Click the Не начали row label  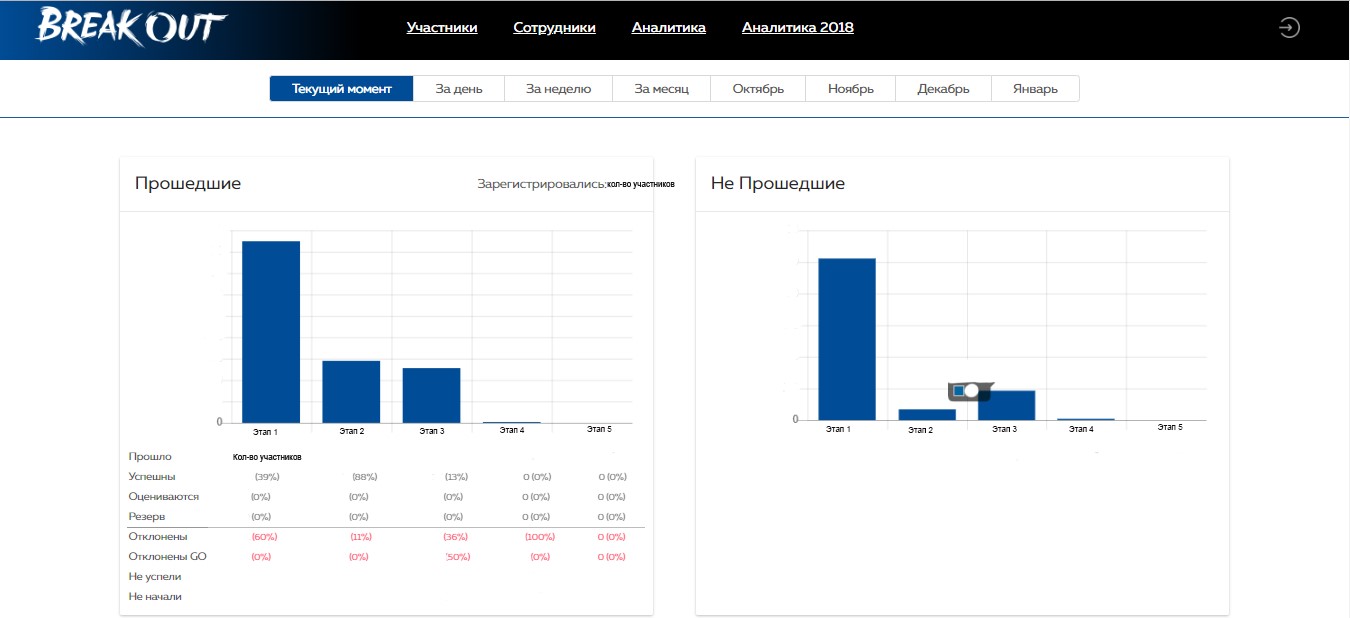coord(156,596)
